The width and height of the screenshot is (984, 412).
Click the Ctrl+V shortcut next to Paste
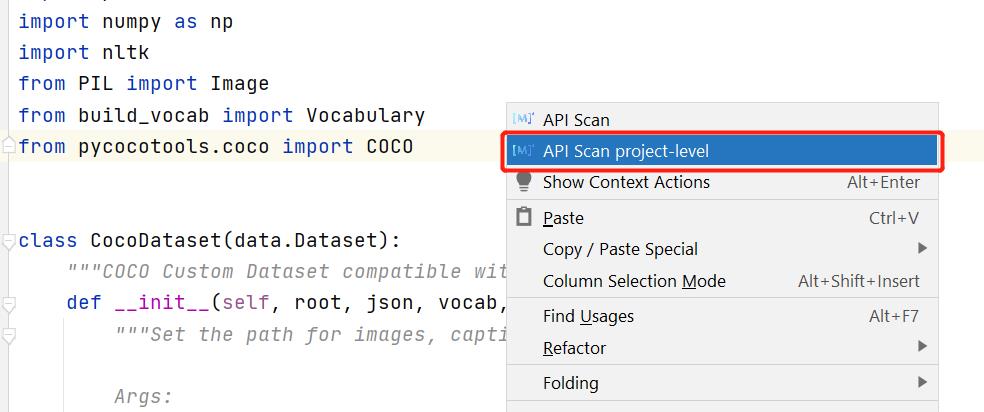(893, 218)
